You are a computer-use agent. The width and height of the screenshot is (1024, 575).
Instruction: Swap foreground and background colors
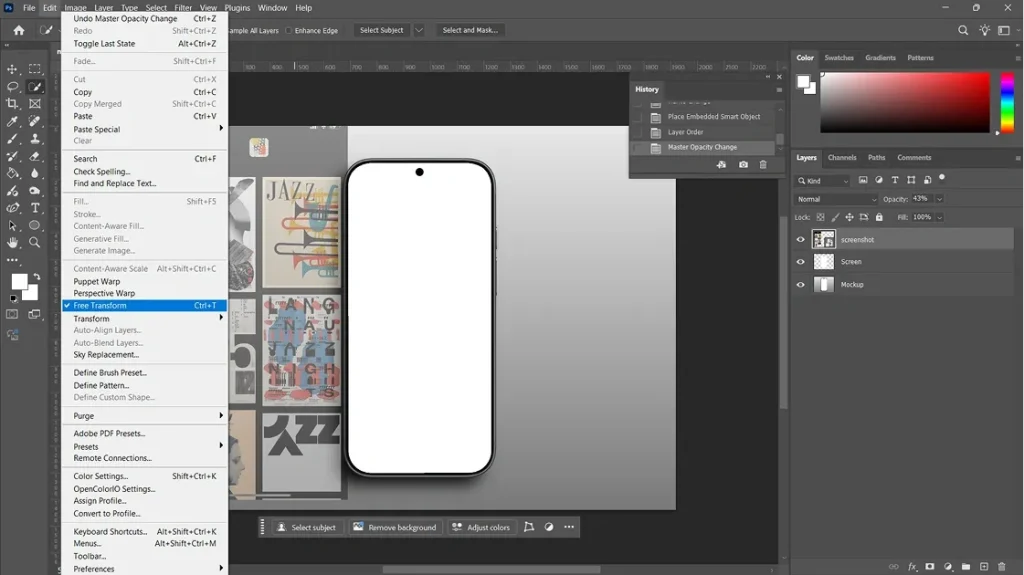pos(37,277)
